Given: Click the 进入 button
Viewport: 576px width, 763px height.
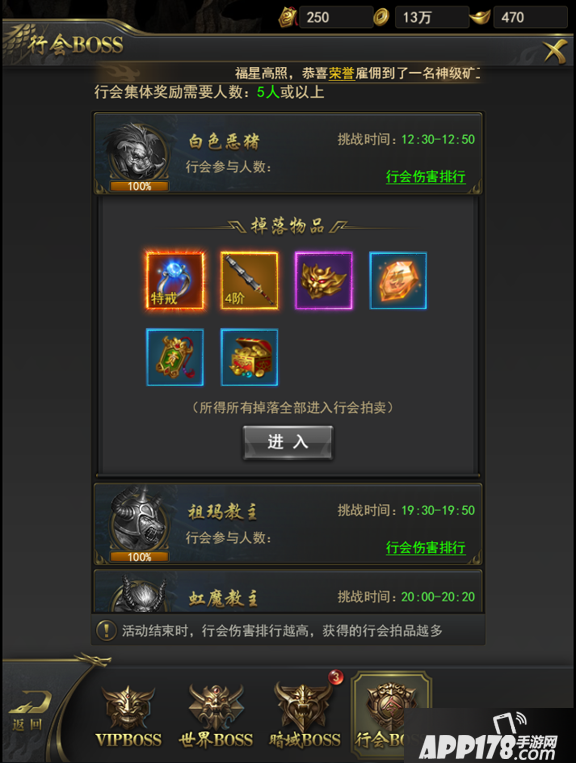Looking at the screenshot, I should pyautogui.click(x=288, y=442).
